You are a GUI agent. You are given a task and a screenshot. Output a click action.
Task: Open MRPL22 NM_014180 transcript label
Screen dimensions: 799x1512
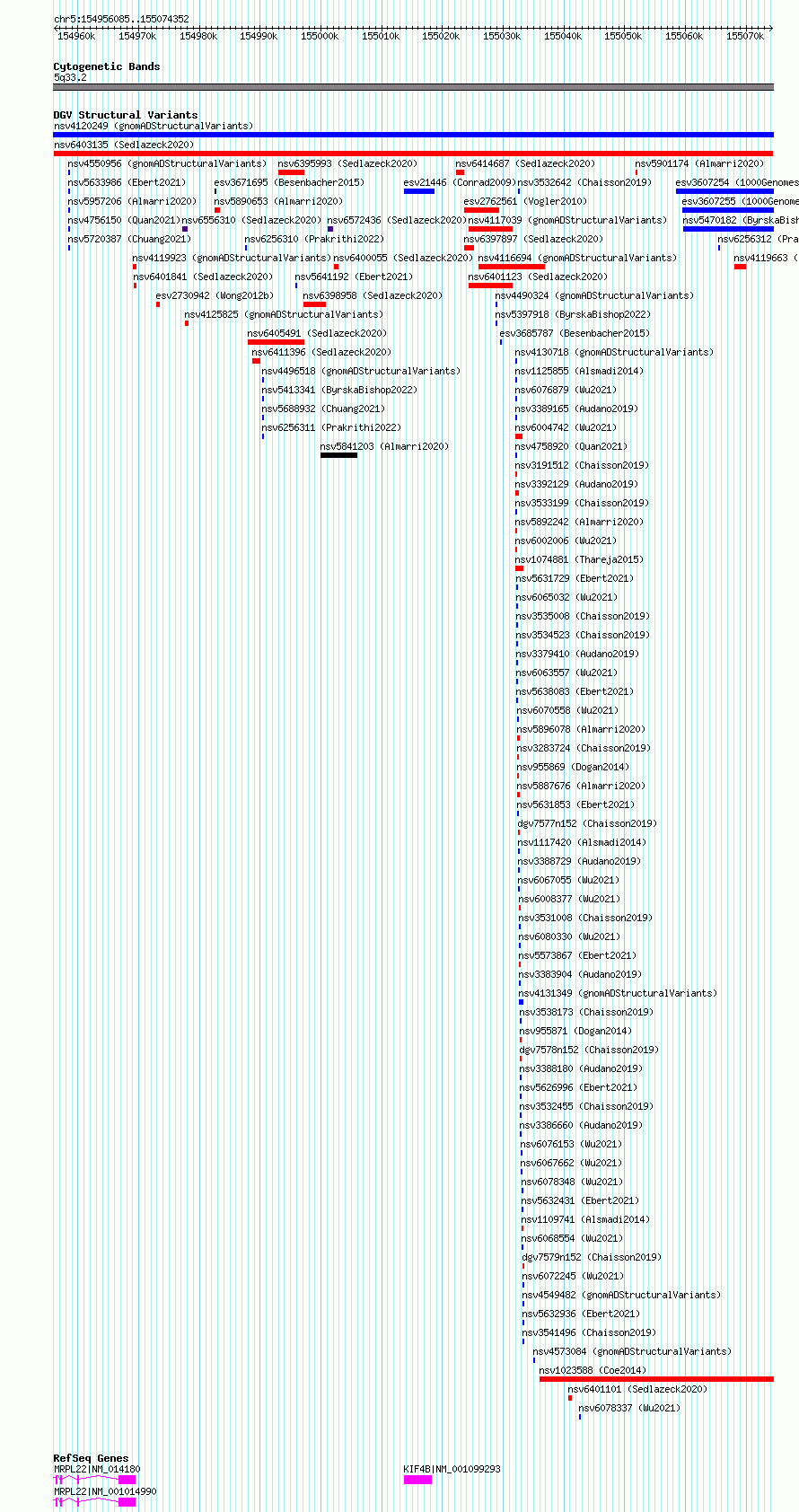pyautogui.click(x=97, y=1469)
